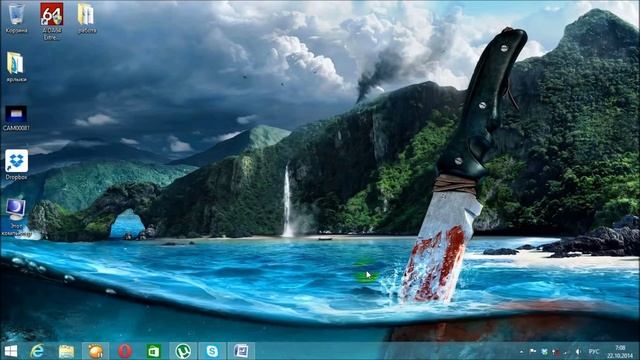Click the Windows Start button
This screenshot has height=360, width=640.
pos(11,351)
